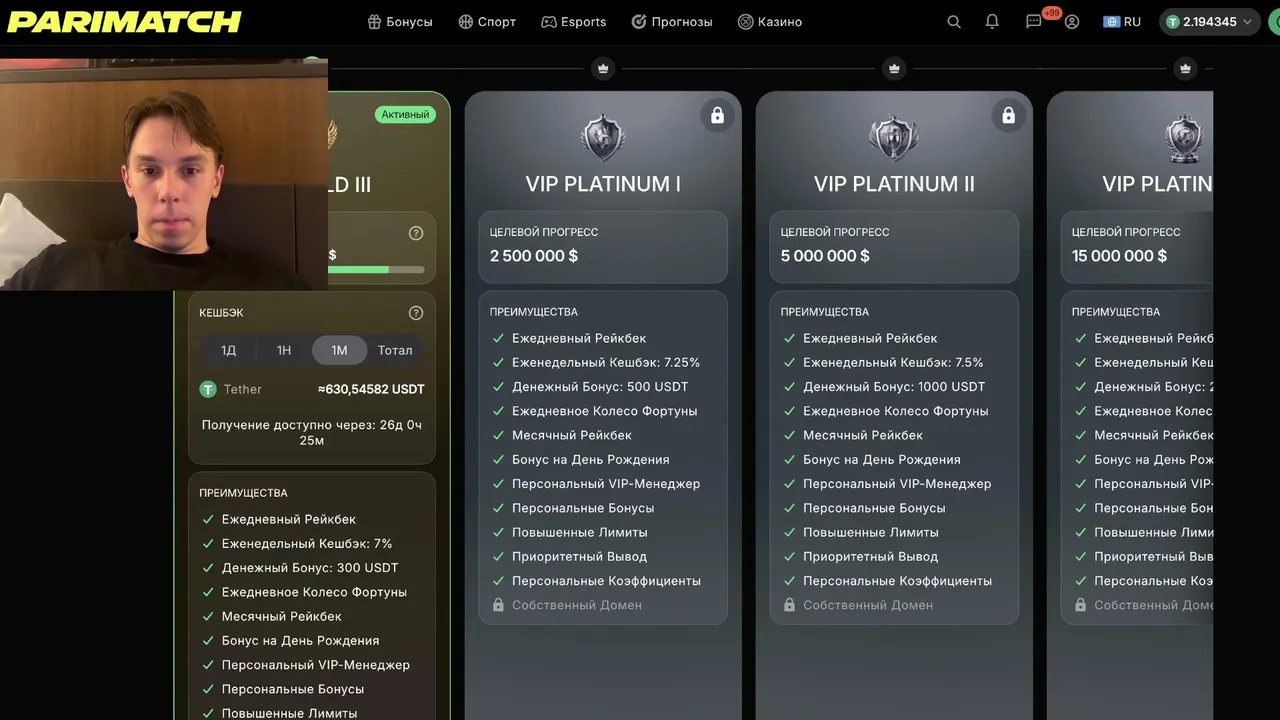Open help icon beside progress amount
The image size is (1280, 720).
click(416, 233)
